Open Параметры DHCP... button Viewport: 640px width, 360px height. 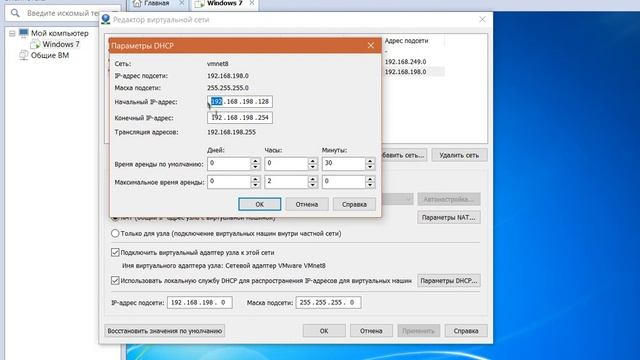pos(449,281)
